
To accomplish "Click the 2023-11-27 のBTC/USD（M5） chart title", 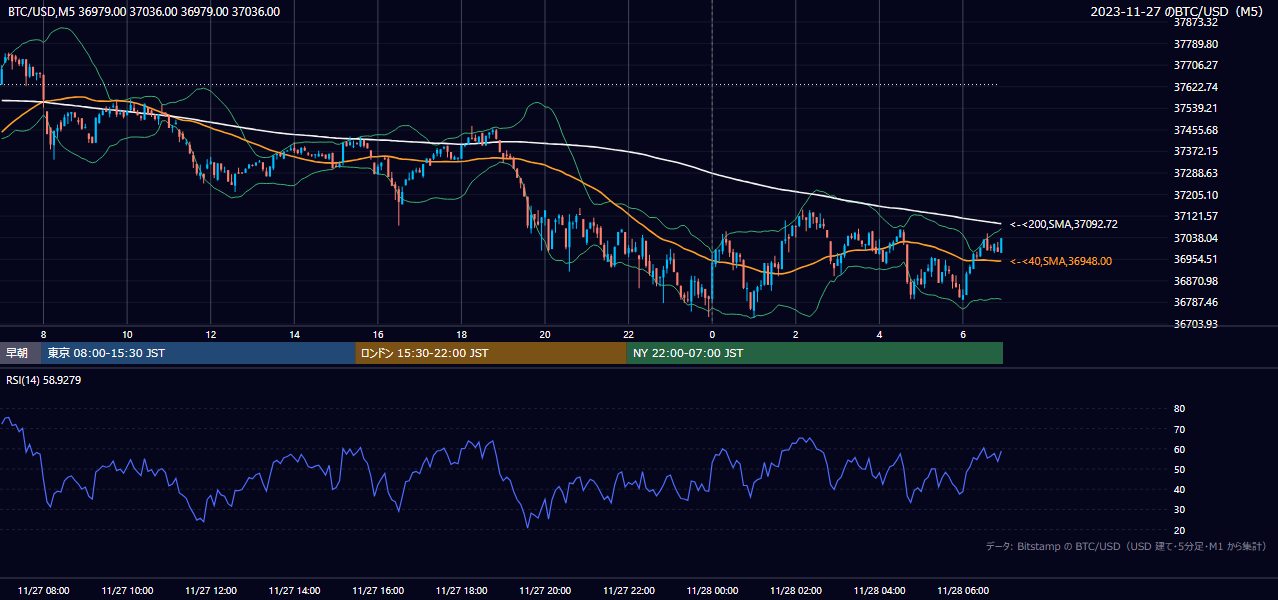I will [x=1179, y=12].
